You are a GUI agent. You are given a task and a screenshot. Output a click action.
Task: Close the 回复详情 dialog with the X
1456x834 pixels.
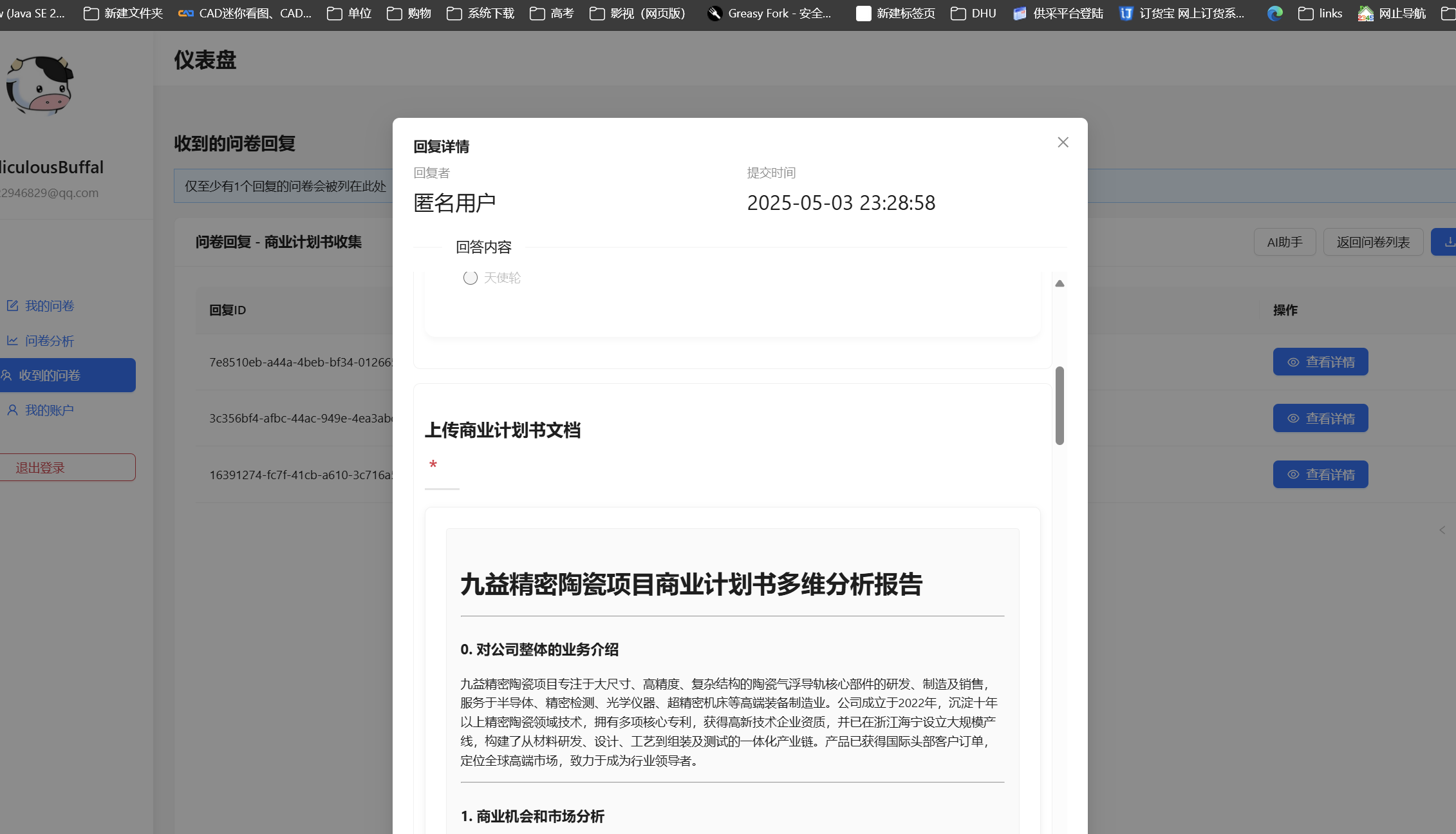(x=1063, y=142)
